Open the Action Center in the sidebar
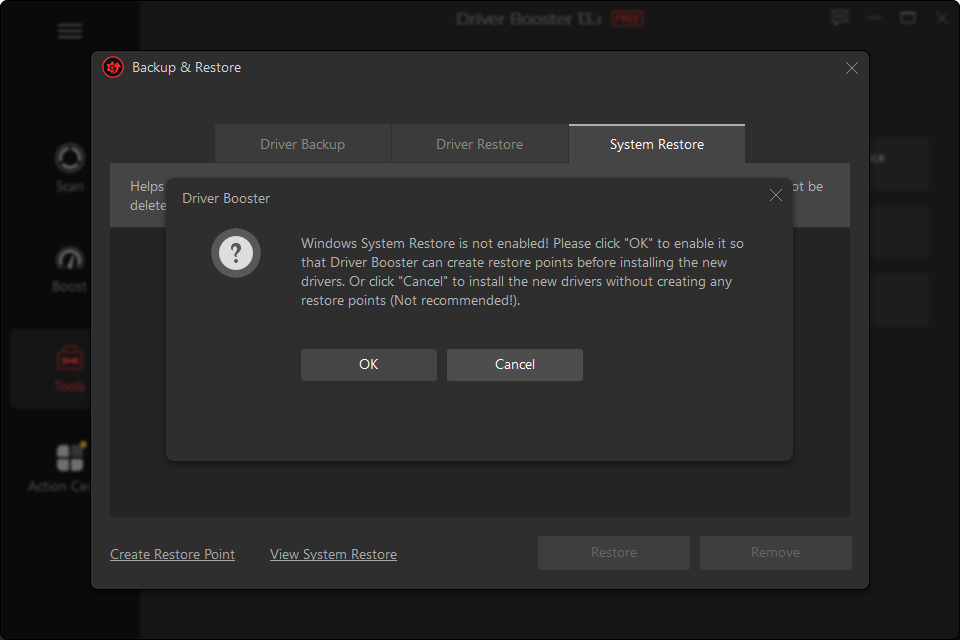The image size is (960, 640). (70, 459)
